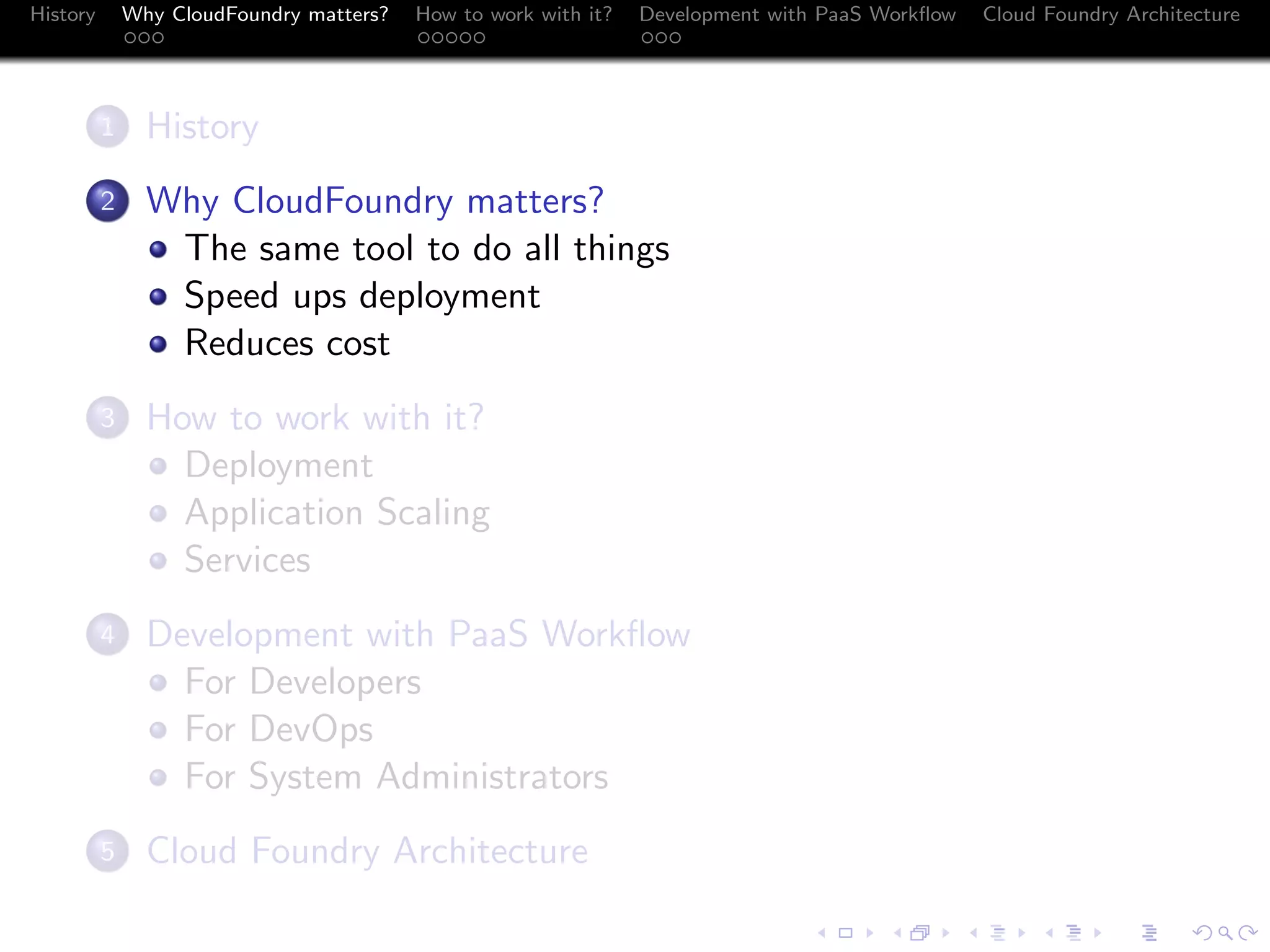Open the 'For Developers' subsection entry

tap(303, 682)
